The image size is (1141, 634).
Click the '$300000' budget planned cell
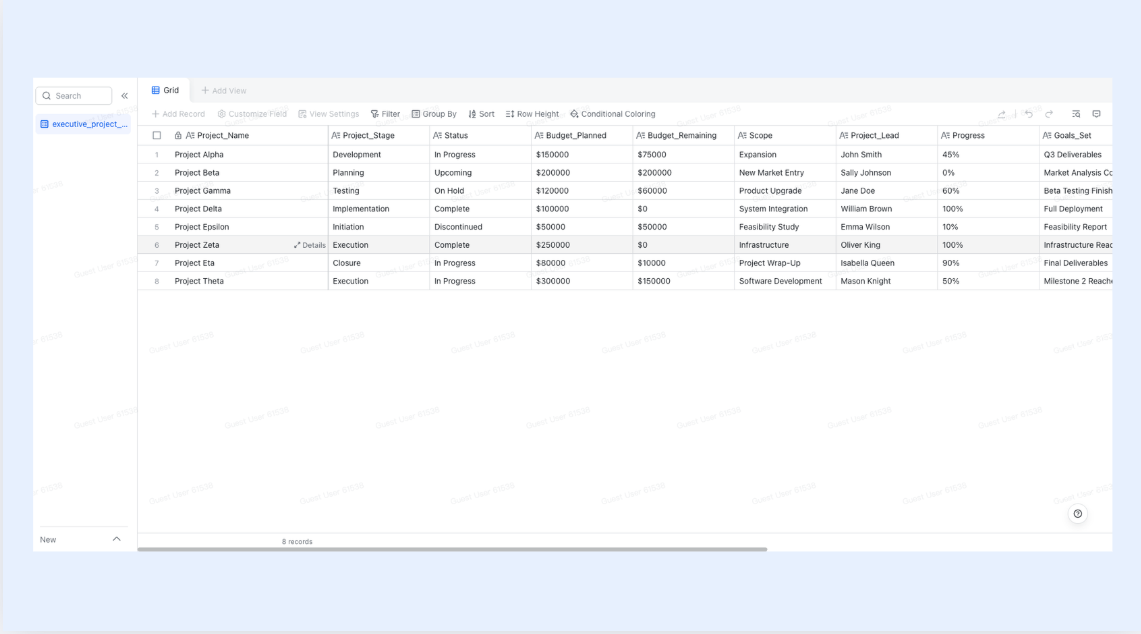click(x=582, y=281)
